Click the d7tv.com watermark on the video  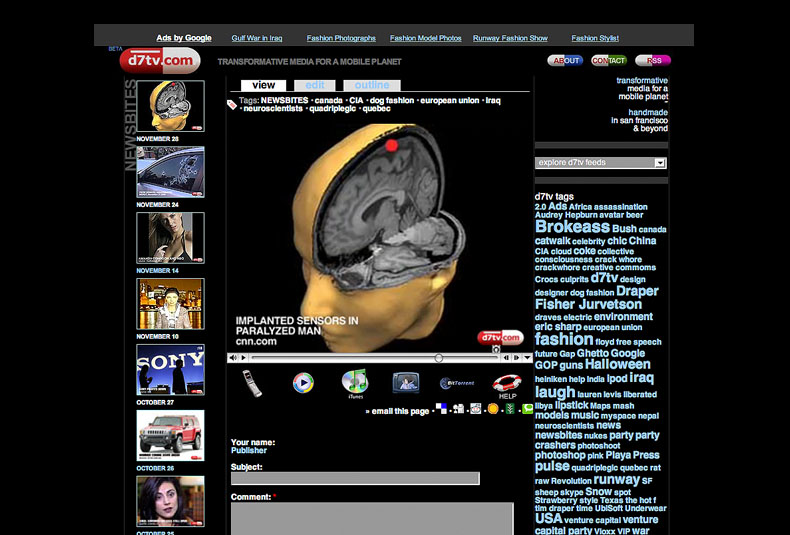coord(500,338)
